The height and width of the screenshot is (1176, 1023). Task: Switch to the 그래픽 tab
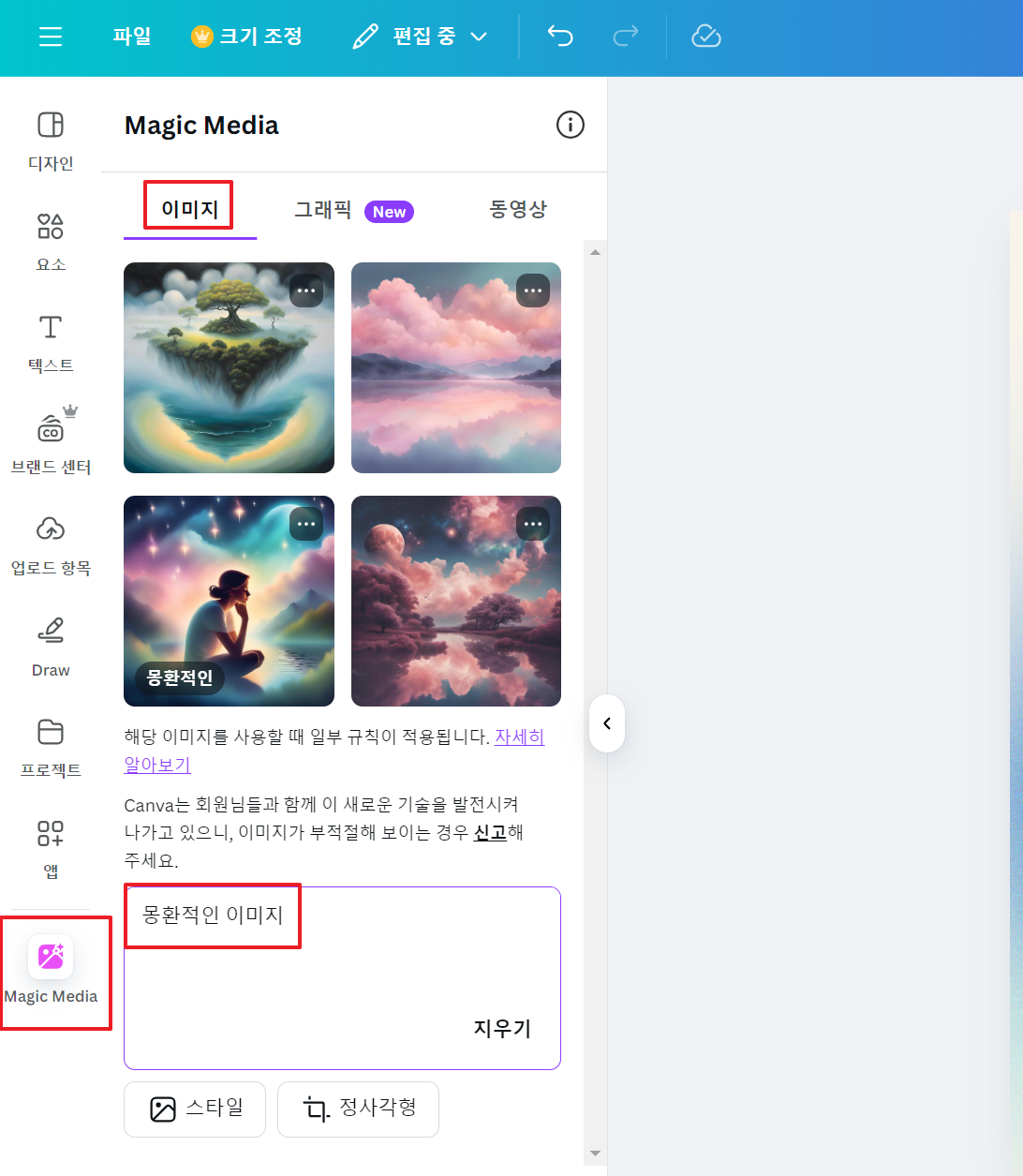(x=354, y=211)
